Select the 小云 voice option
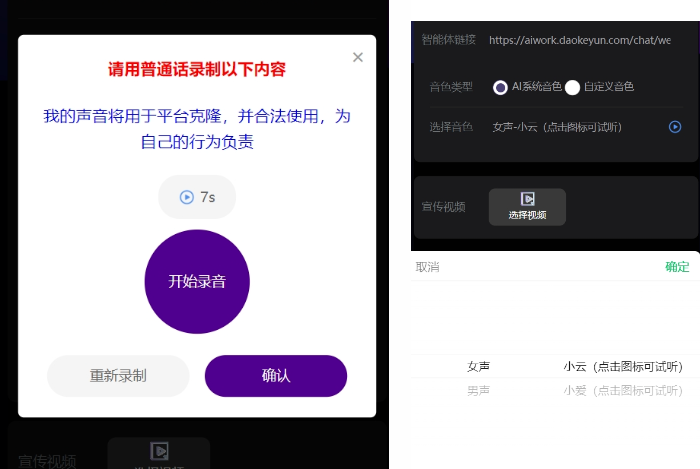 [x=622, y=367]
